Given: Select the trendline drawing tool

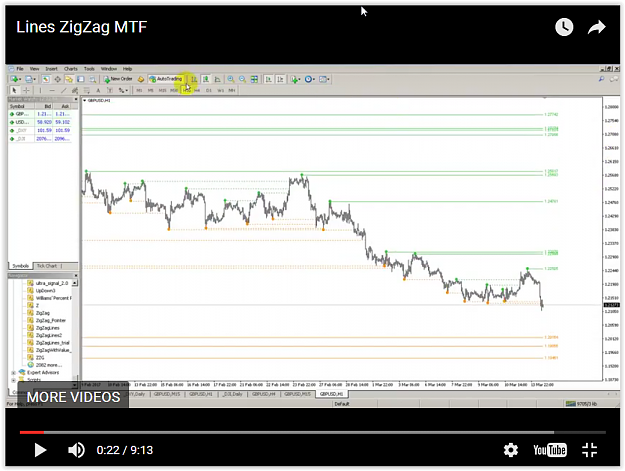Looking at the screenshot, I should [63, 90].
